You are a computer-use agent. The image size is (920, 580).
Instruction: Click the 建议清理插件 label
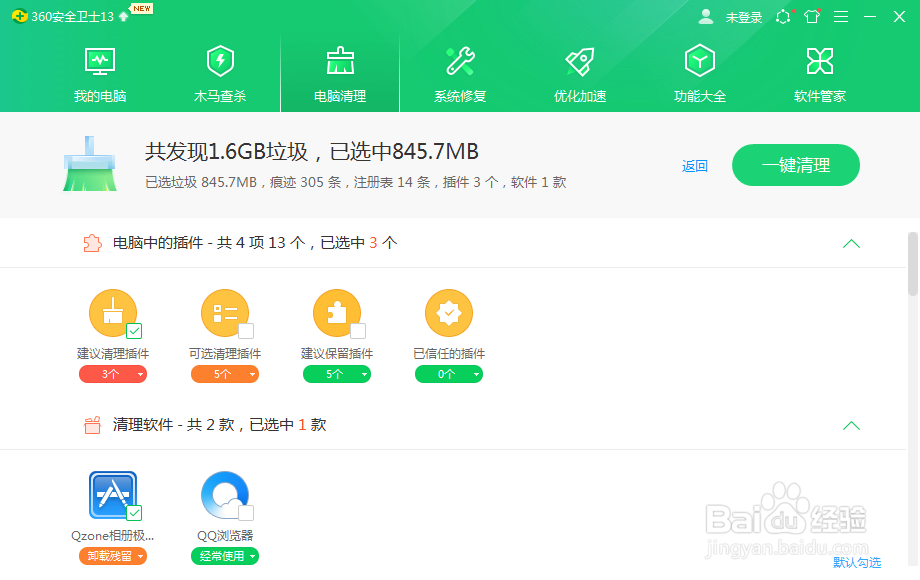(113, 354)
